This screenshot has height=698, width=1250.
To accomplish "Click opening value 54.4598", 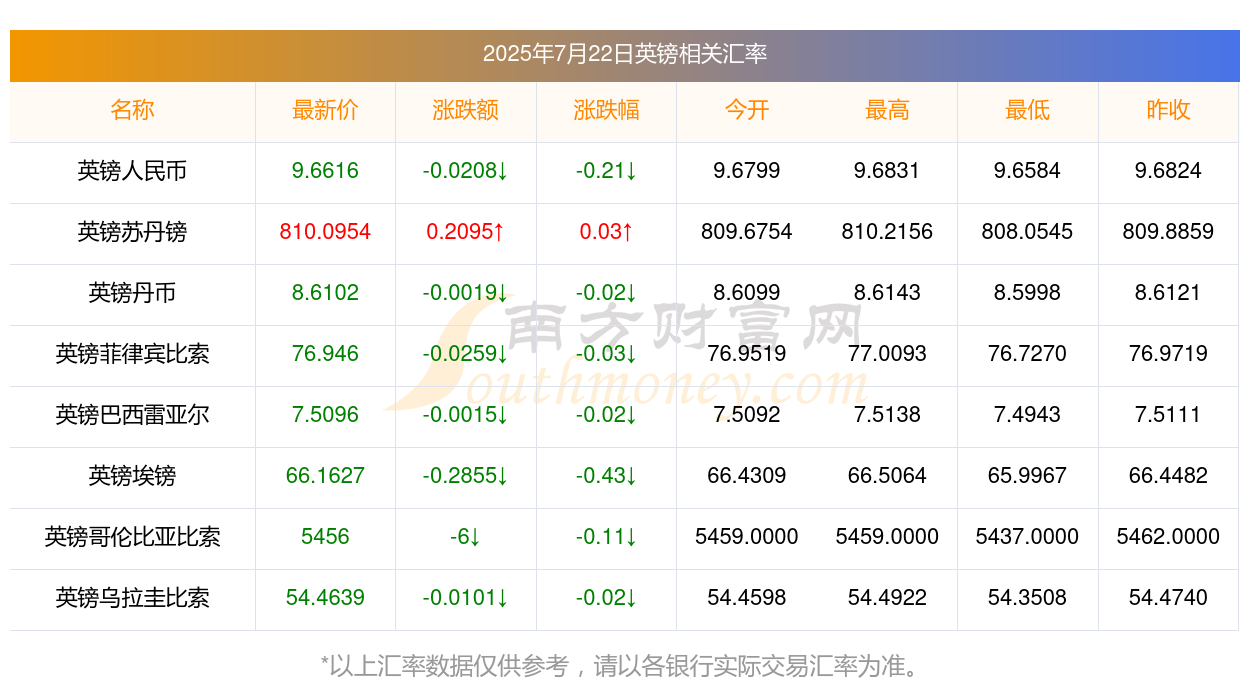I will [747, 598].
